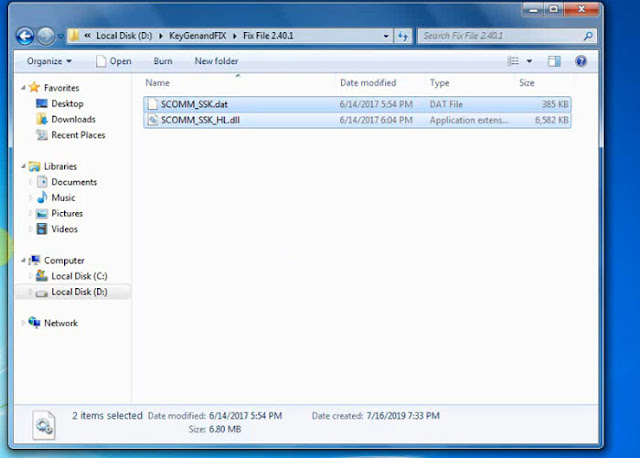
Task: Click the DAT File type cell
Action: 446,104
